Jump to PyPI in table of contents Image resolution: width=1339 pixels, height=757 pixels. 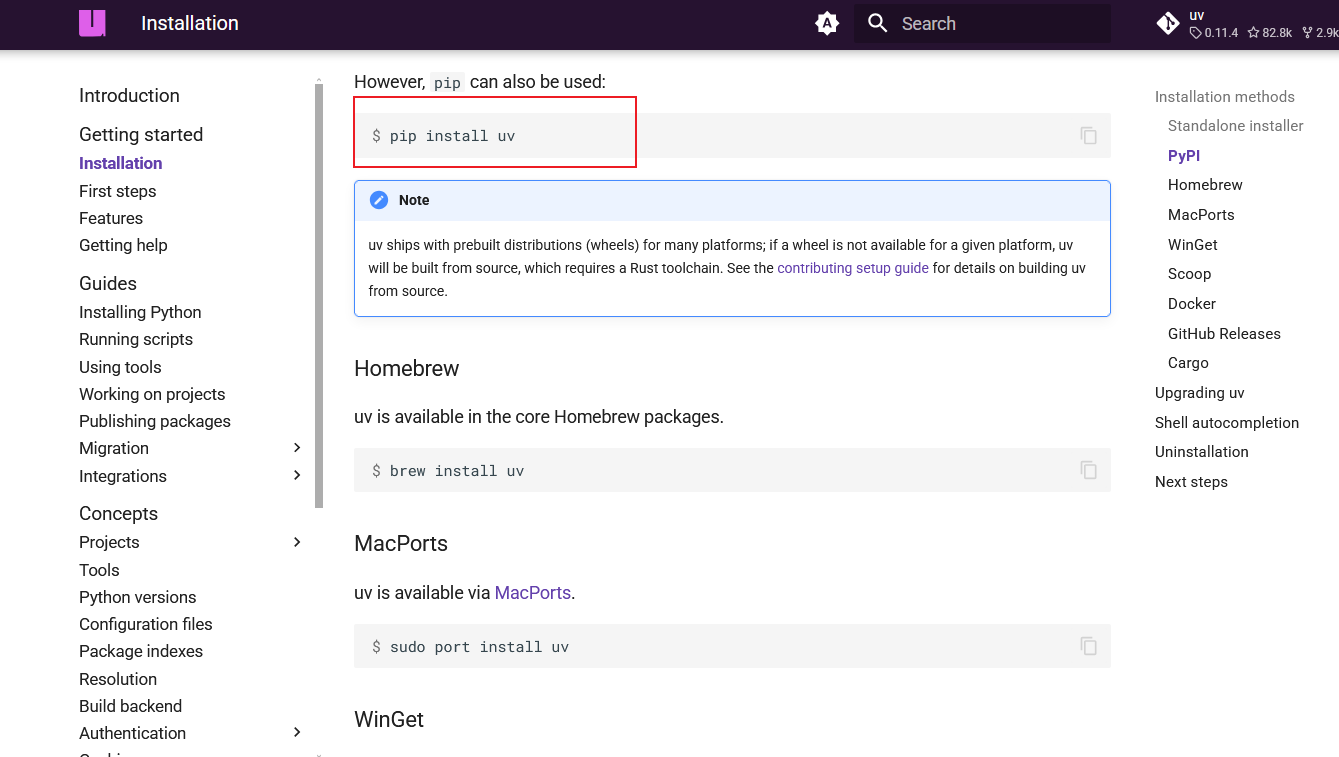click(x=1184, y=156)
